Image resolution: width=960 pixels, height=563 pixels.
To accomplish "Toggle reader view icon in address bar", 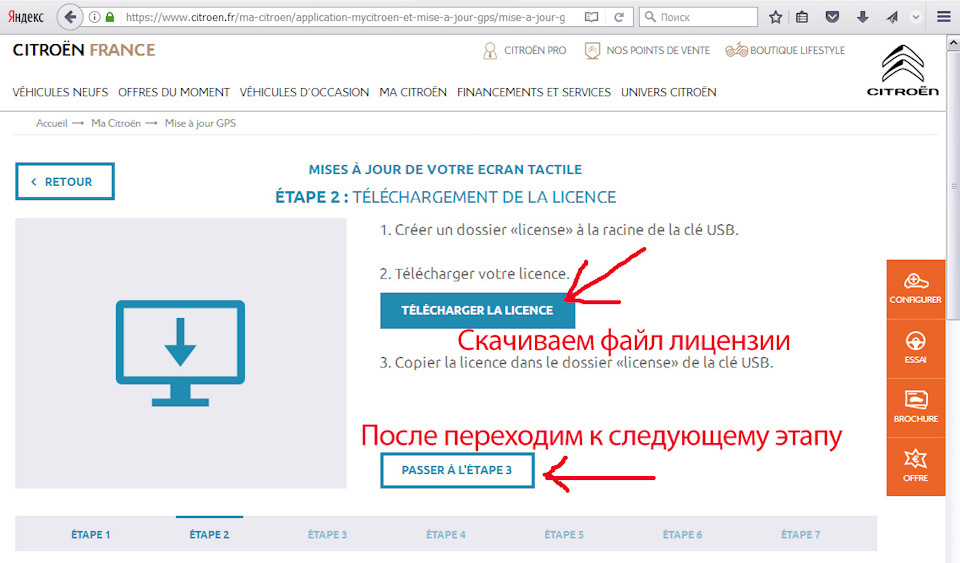I will click(591, 17).
